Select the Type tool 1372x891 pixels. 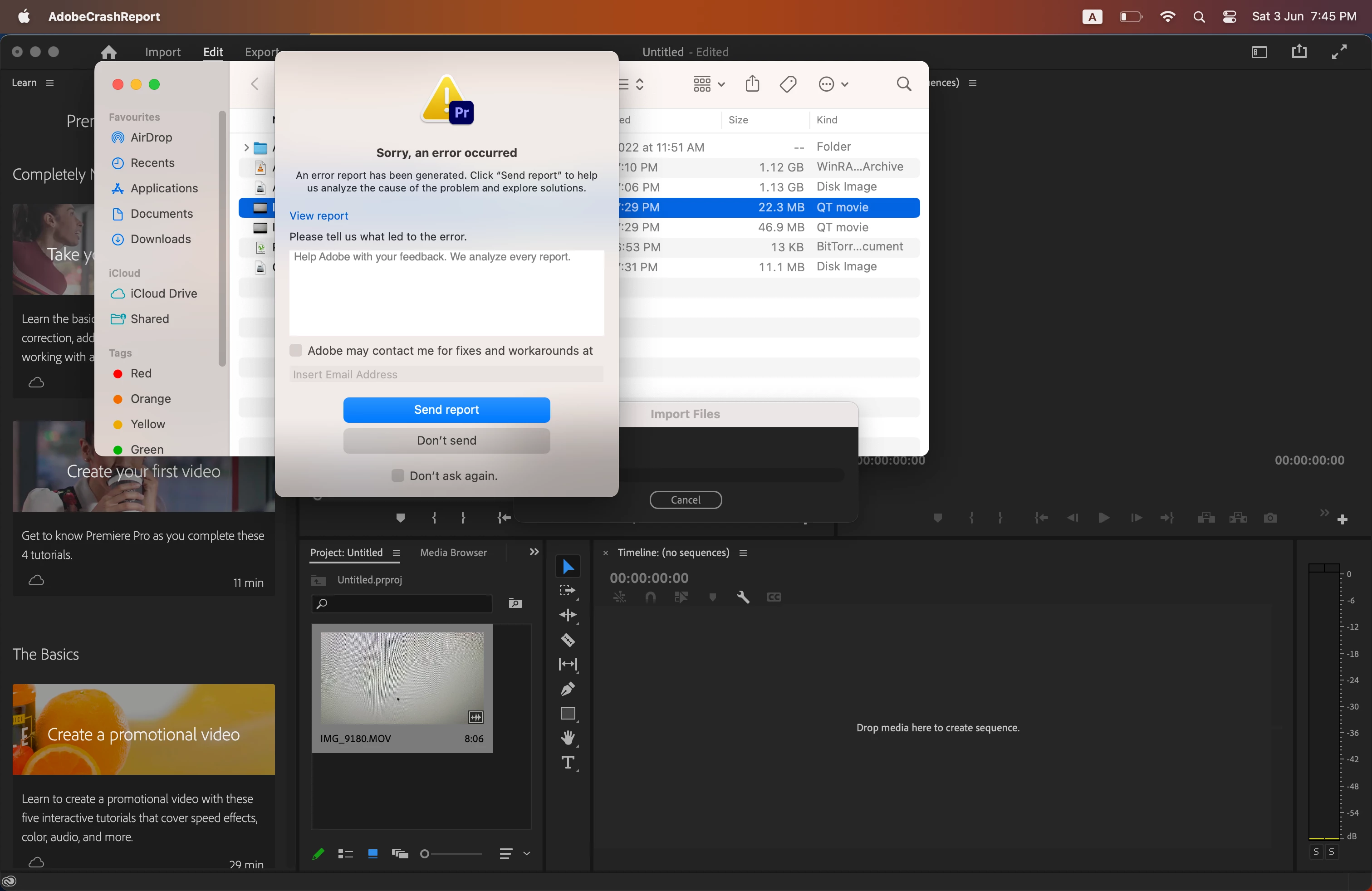point(567,763)
